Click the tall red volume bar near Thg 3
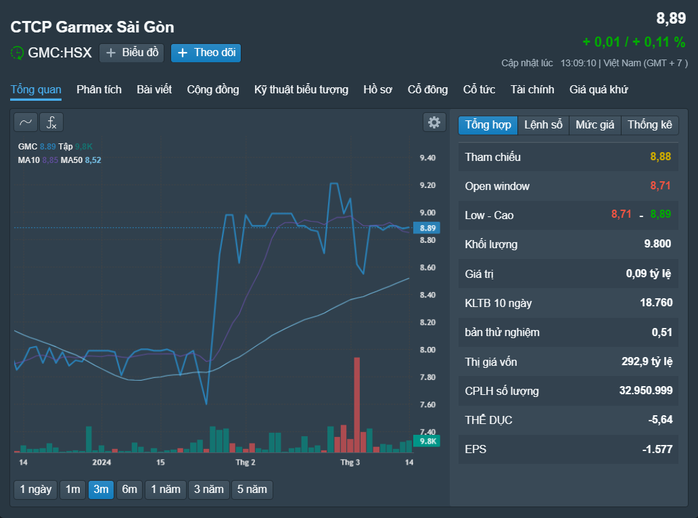Screen dimensions: 698x518 (357, 405)
